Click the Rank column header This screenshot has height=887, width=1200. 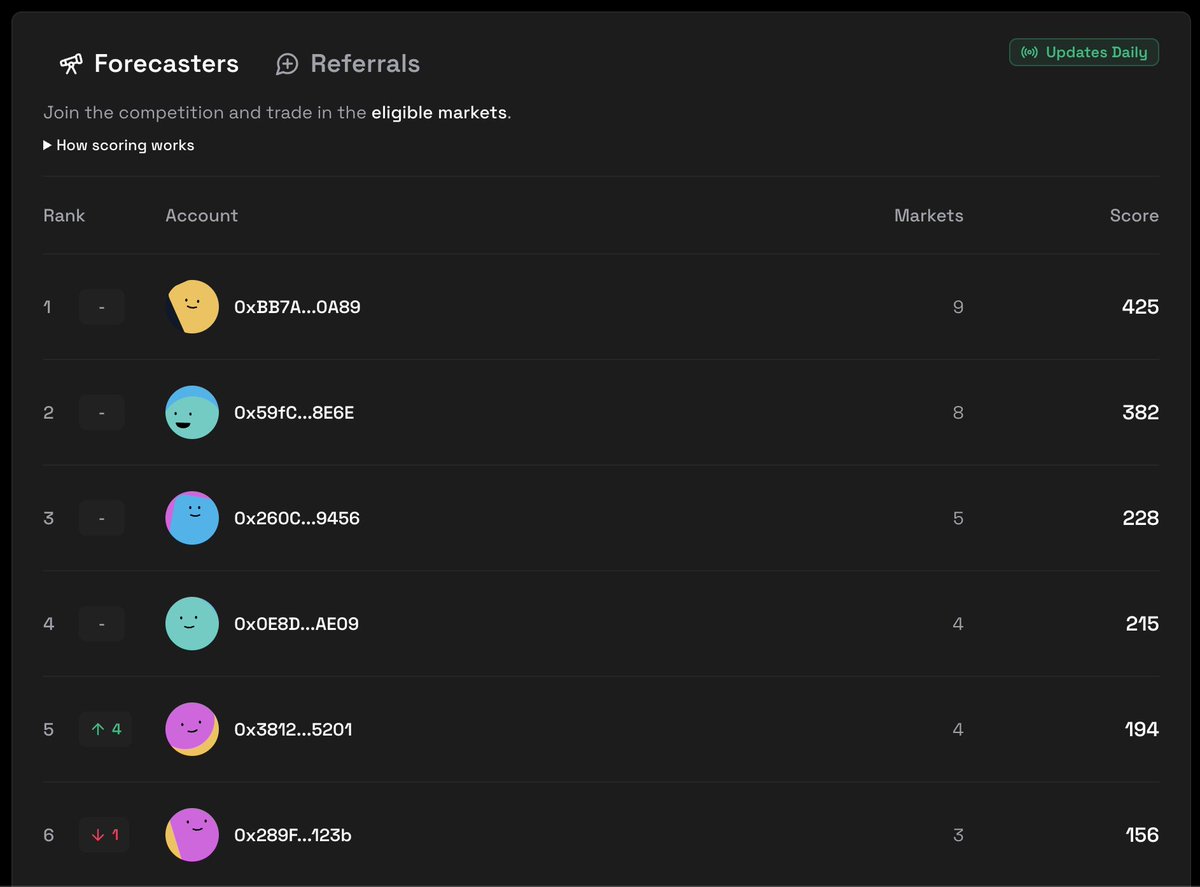click(x=64, y=215)
